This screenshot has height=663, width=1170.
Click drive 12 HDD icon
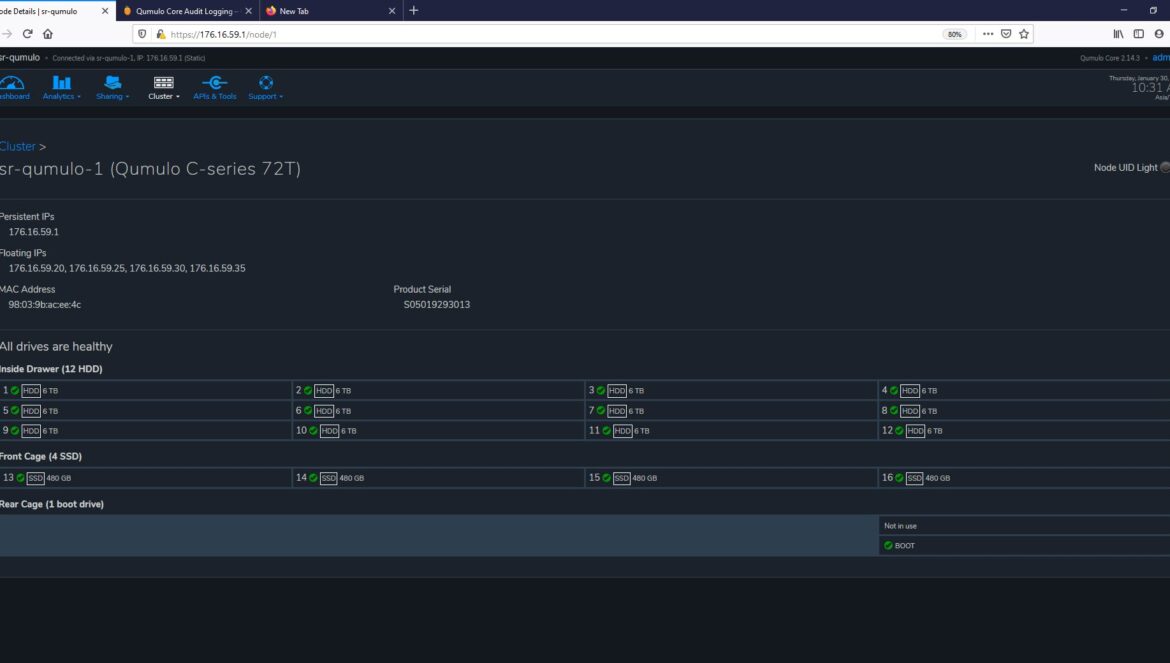(x=916, y=431)
